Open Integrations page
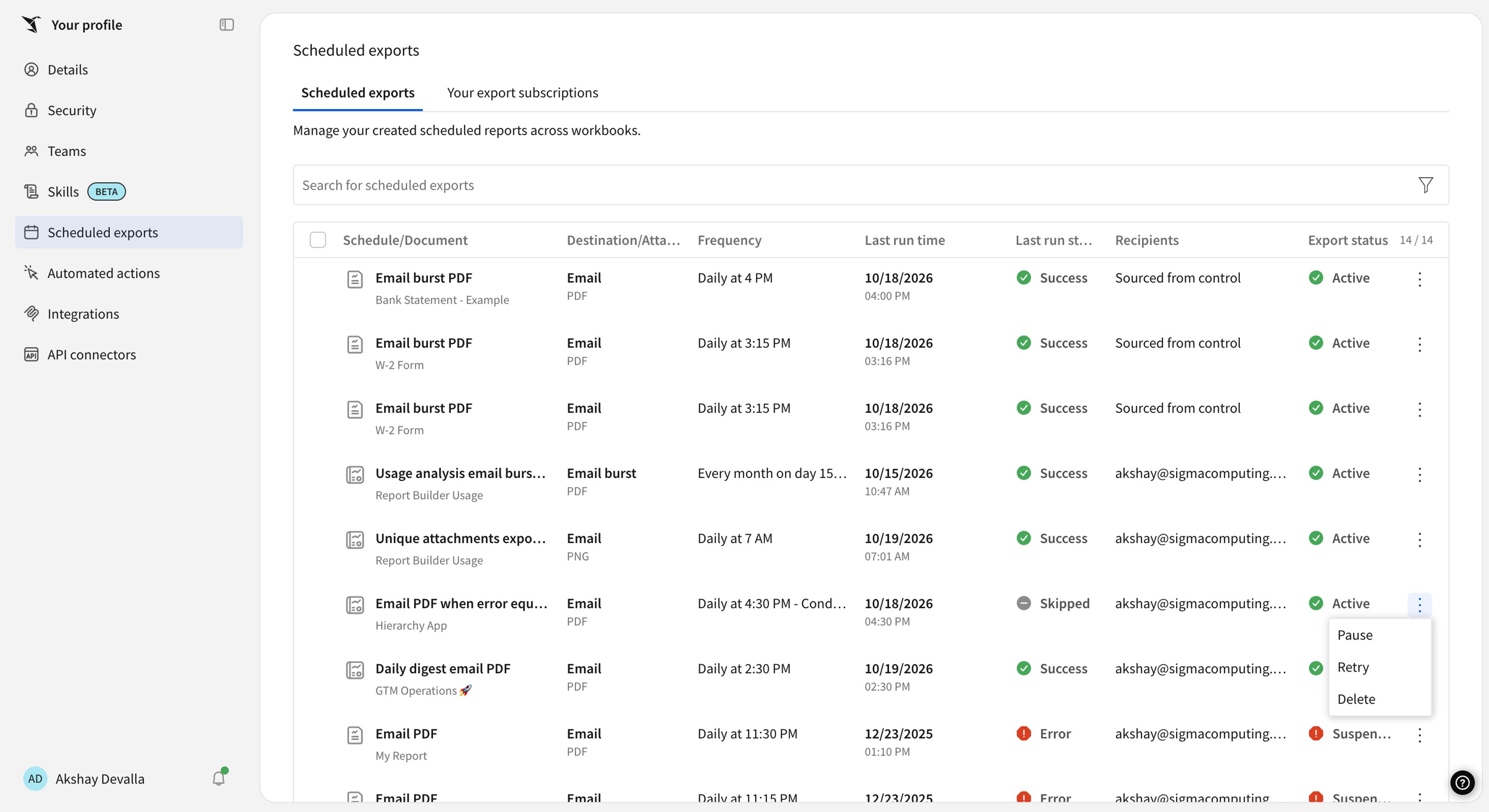This screenshot has height=812, width=1489. (129, 314)
